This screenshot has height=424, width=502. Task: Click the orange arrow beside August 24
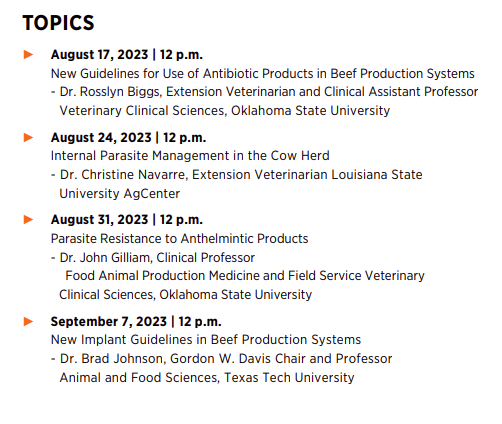[x=28, y=137]
